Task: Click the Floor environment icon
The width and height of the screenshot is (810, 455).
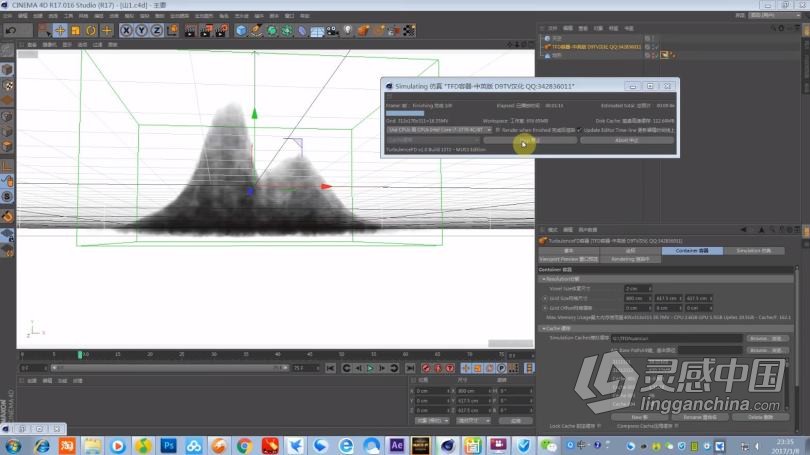Action: coord(317,30)
